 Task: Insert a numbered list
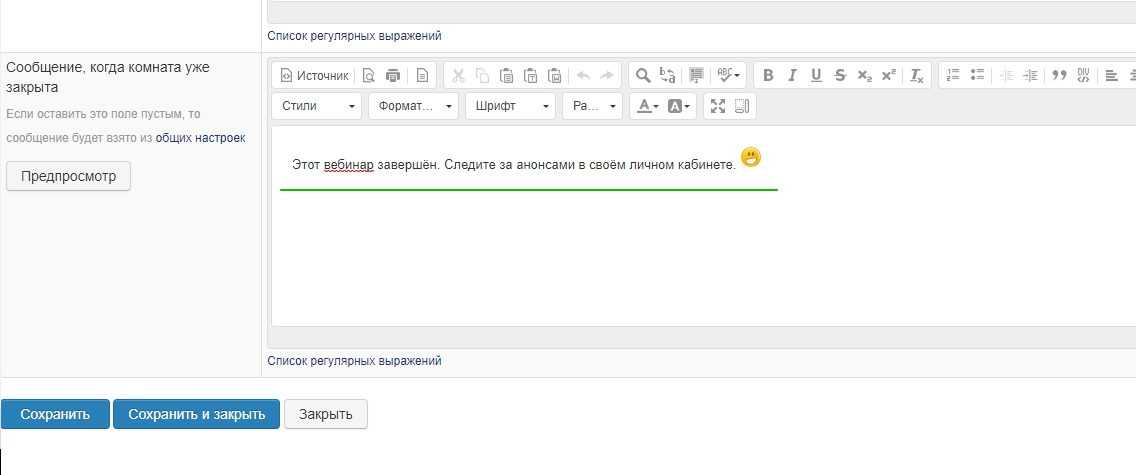pyautogui.click(x=953, y=75)
